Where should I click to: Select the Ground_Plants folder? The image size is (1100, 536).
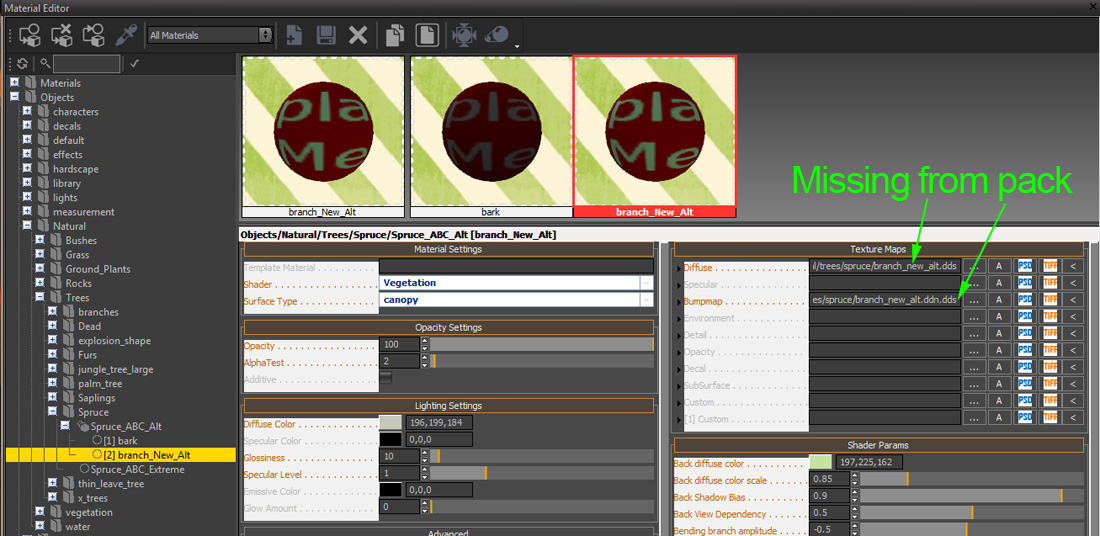[x=98, y=269]
